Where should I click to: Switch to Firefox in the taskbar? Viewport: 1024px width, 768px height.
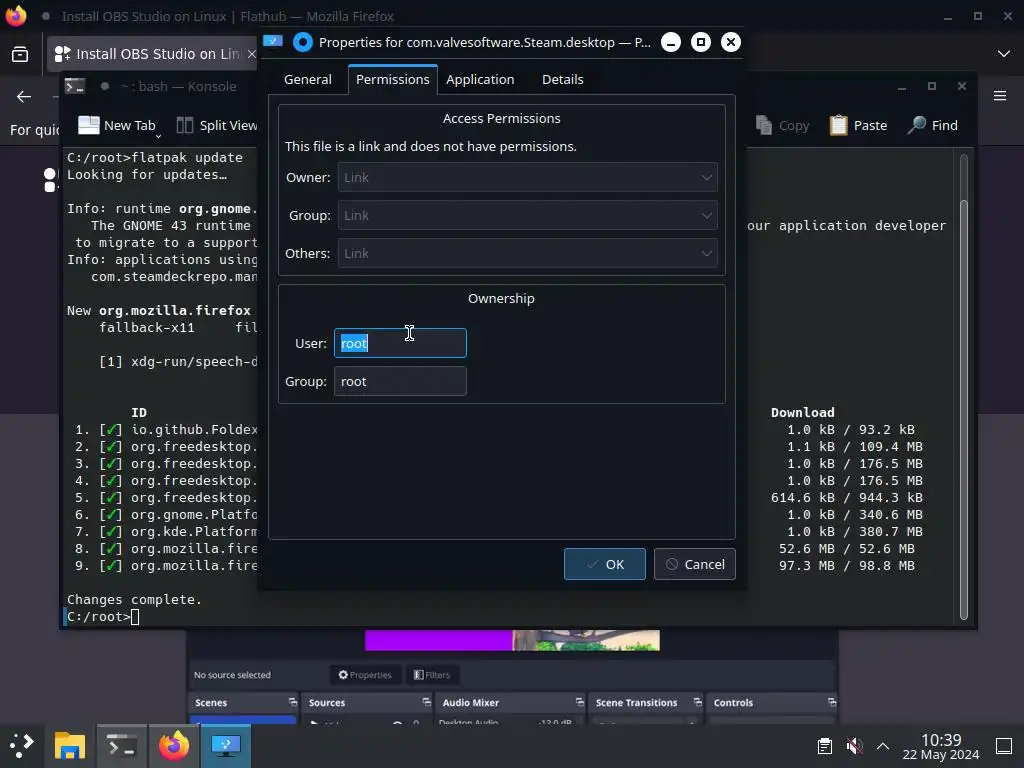tap(174, 745)
